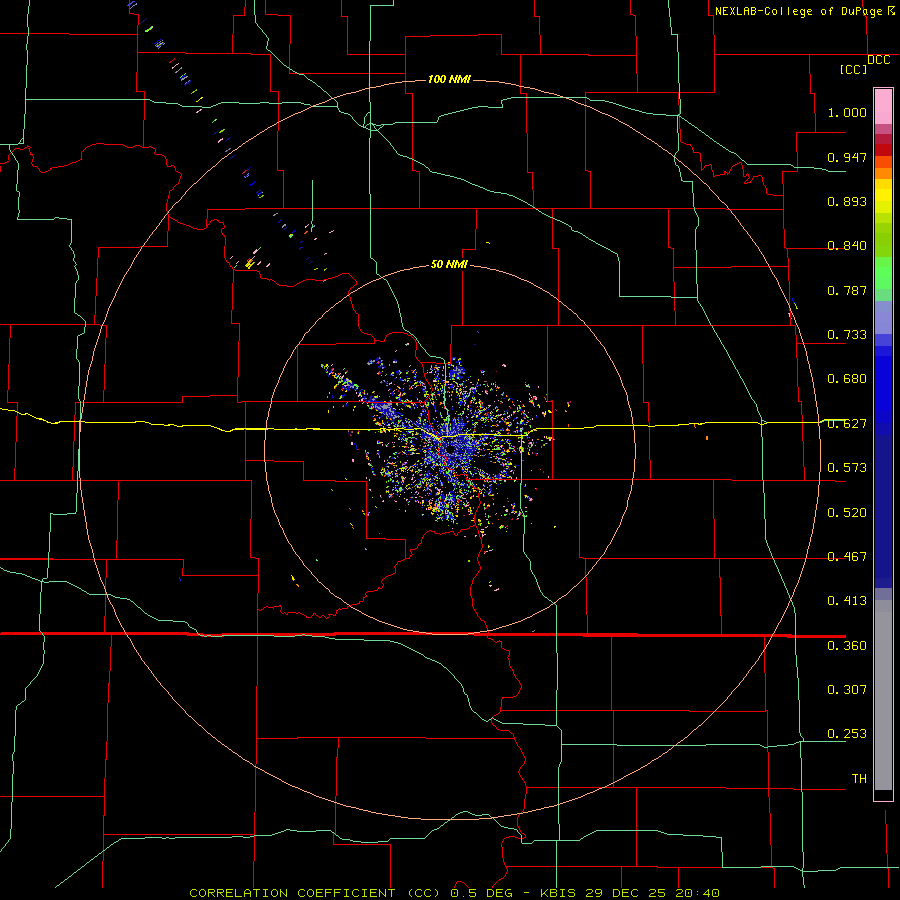900x900 pixels.
Task: Pick the gray lower color bar segment
Action: point(883,695)
